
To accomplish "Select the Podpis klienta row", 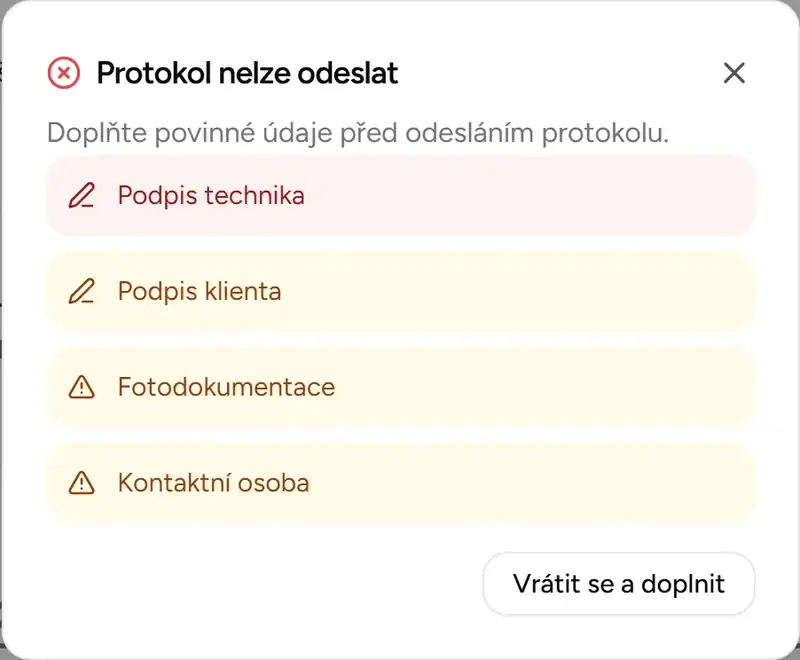I will [x=400, y=291].
